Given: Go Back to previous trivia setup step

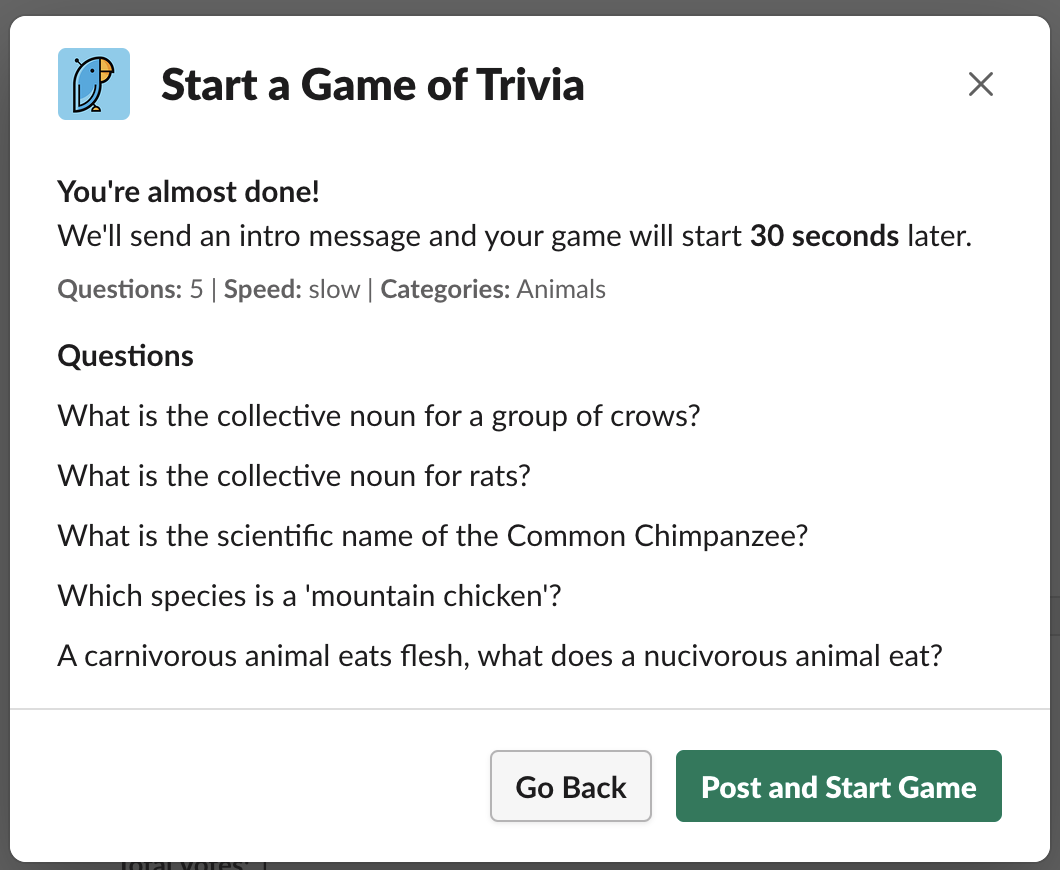Looking at the screenshot, I should pyautogui.click(x=571, y=786).
